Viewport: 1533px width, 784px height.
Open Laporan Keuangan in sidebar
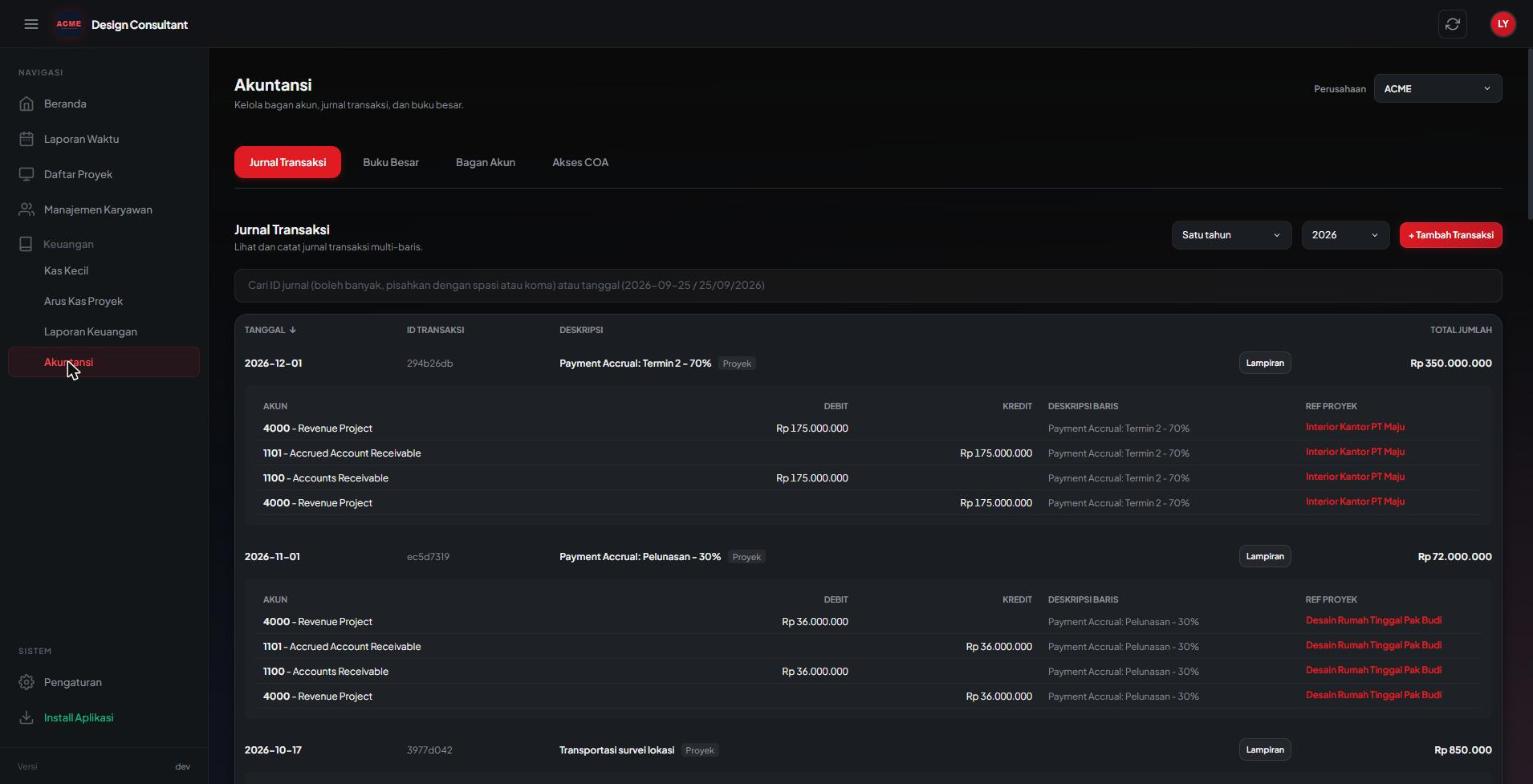[90, 332]
